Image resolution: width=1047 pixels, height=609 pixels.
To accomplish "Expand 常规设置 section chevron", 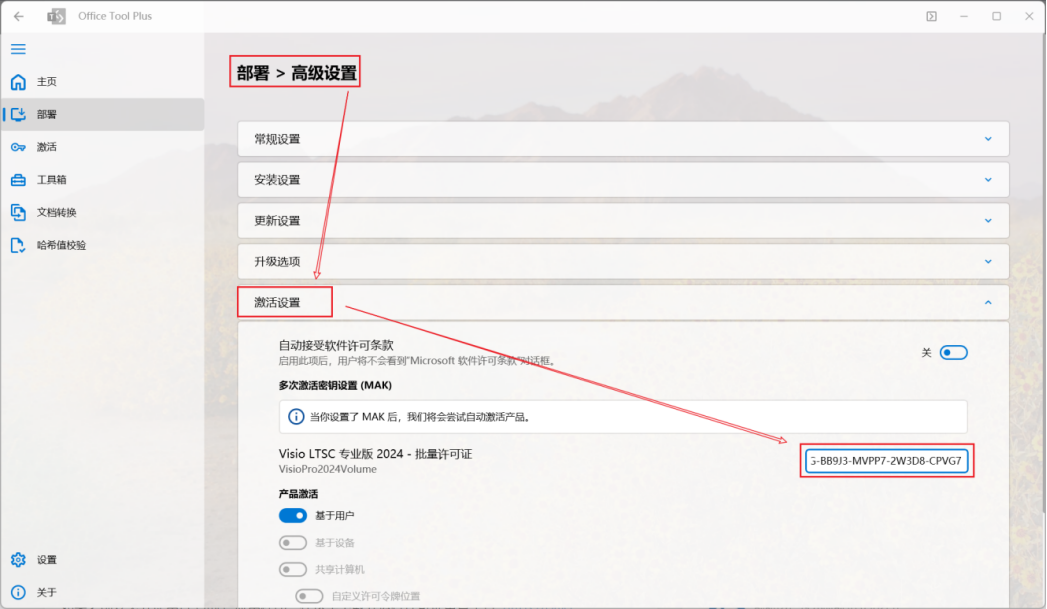I will pyautogui.click(x=988, y=139).
